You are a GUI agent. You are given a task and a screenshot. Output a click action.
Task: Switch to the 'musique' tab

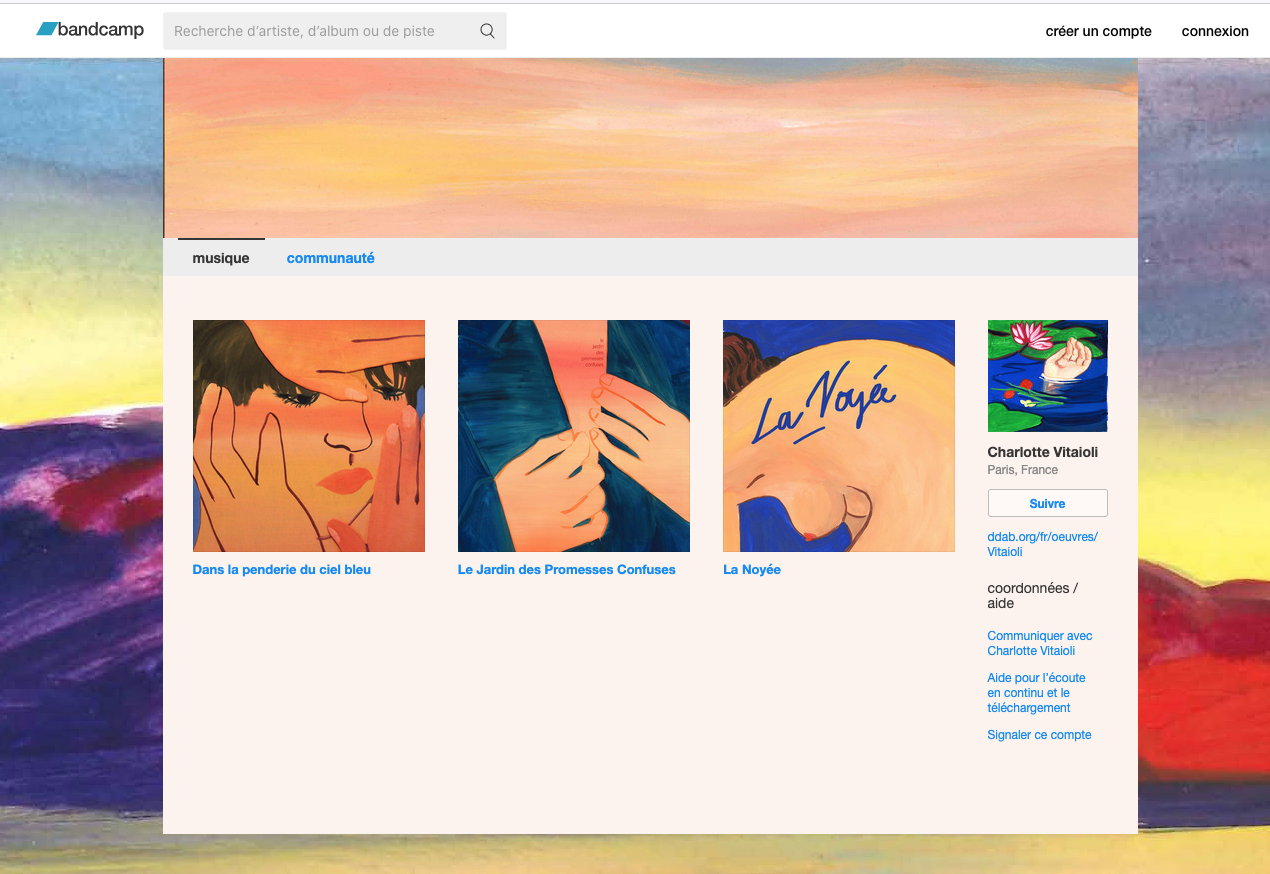pos(221,258)
